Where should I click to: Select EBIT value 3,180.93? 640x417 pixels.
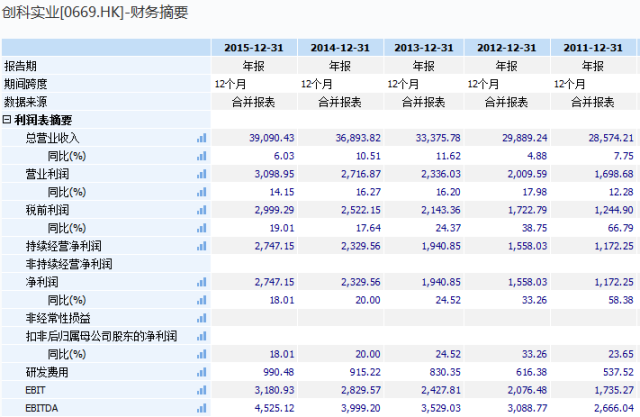275,390
